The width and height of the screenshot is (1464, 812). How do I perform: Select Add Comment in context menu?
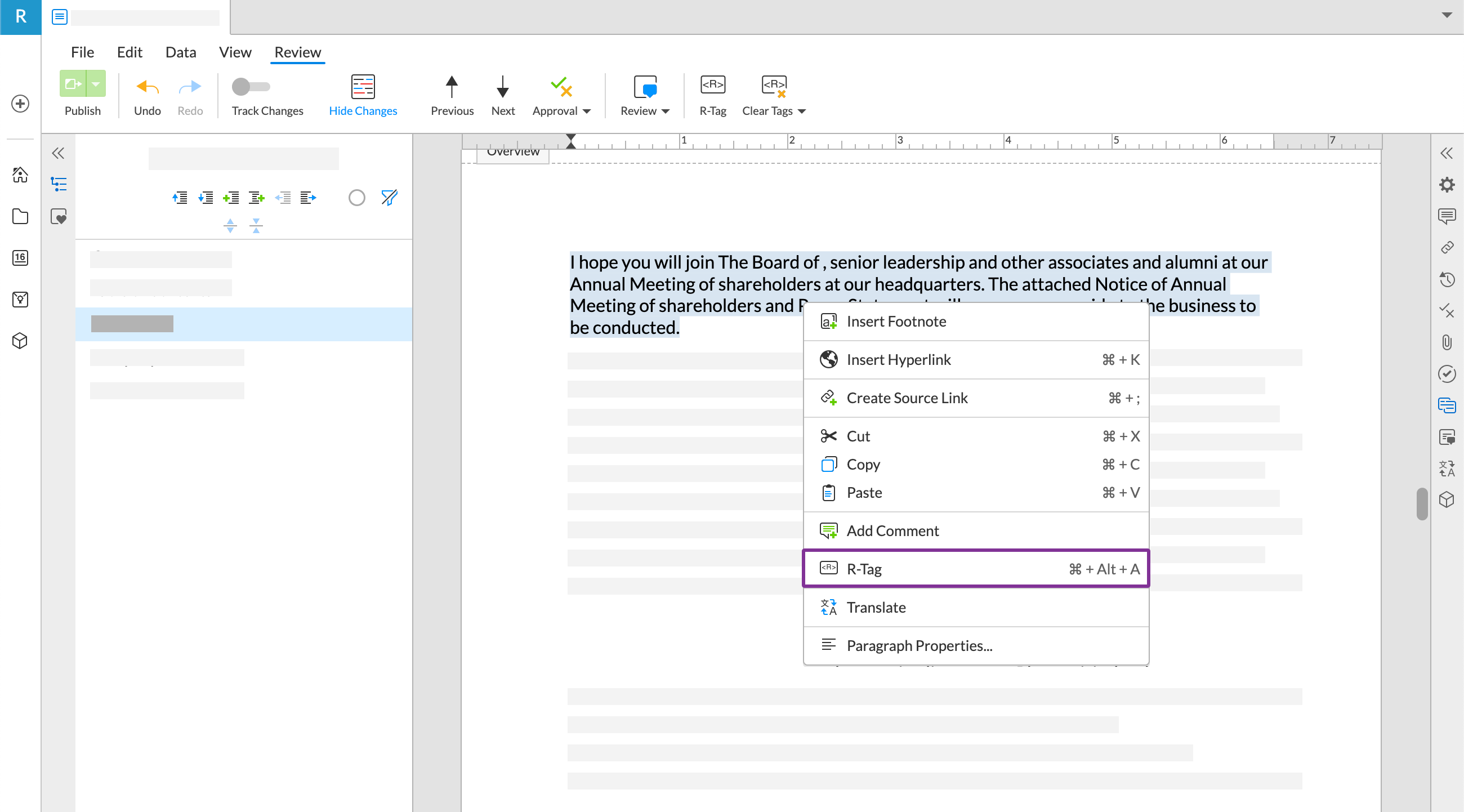pos(892,530)
